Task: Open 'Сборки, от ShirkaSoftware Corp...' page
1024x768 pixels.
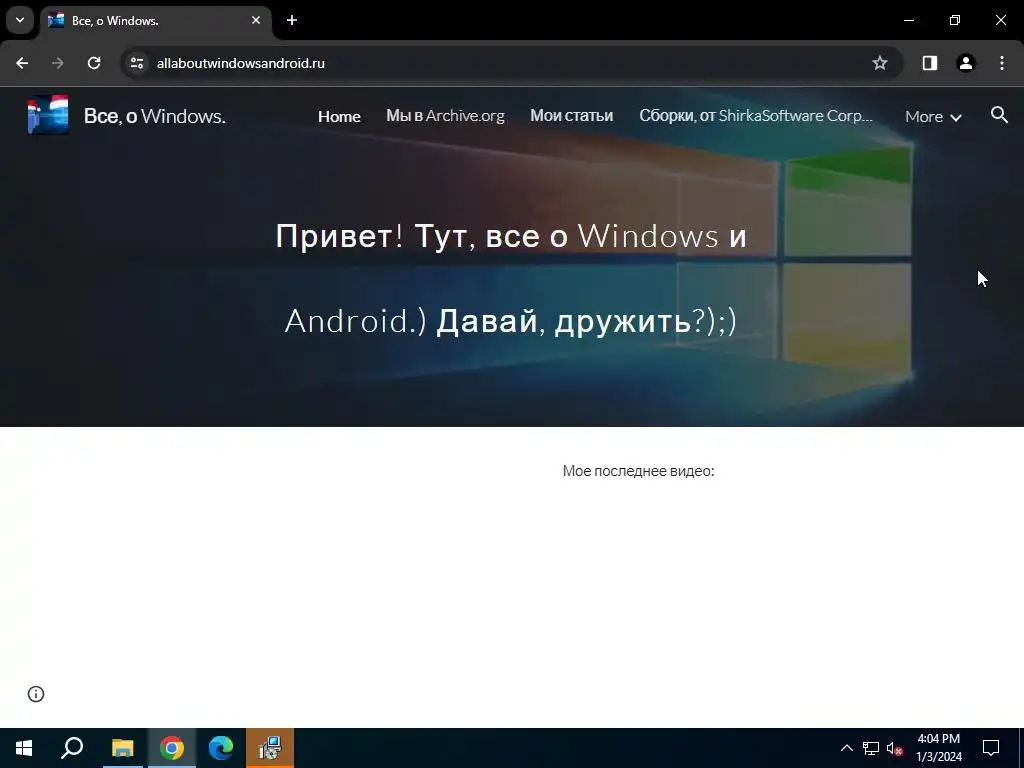Action: click(756, 116)
